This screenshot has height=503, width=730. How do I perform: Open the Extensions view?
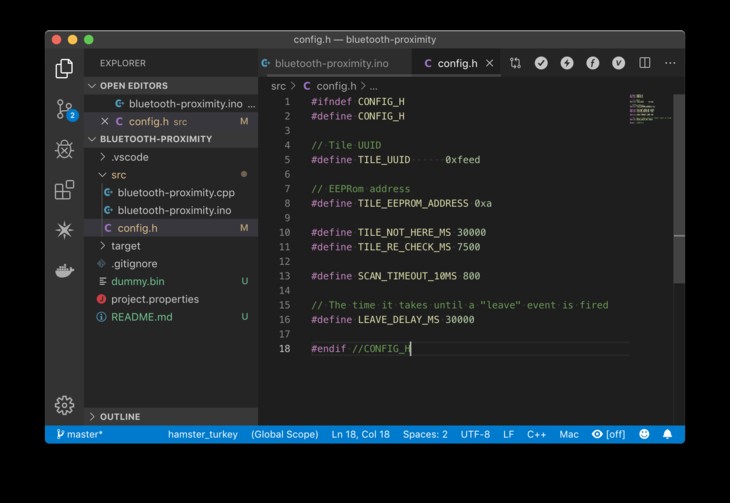pyautogui.click(x=64, y=189)
